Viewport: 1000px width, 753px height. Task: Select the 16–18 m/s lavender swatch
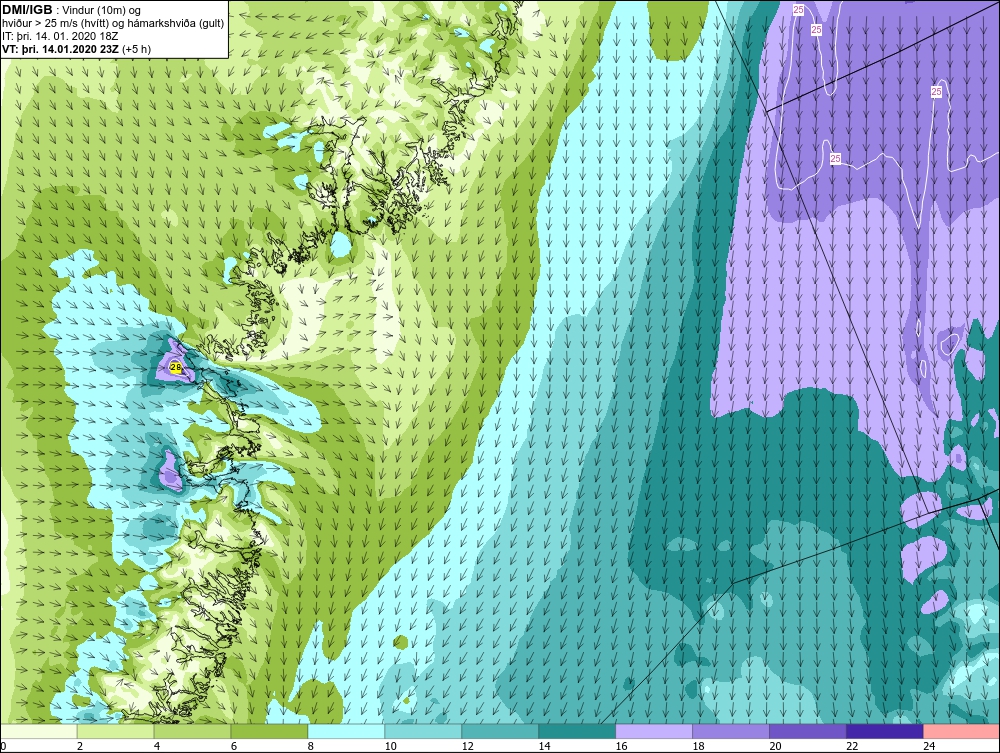pos(654,731)
